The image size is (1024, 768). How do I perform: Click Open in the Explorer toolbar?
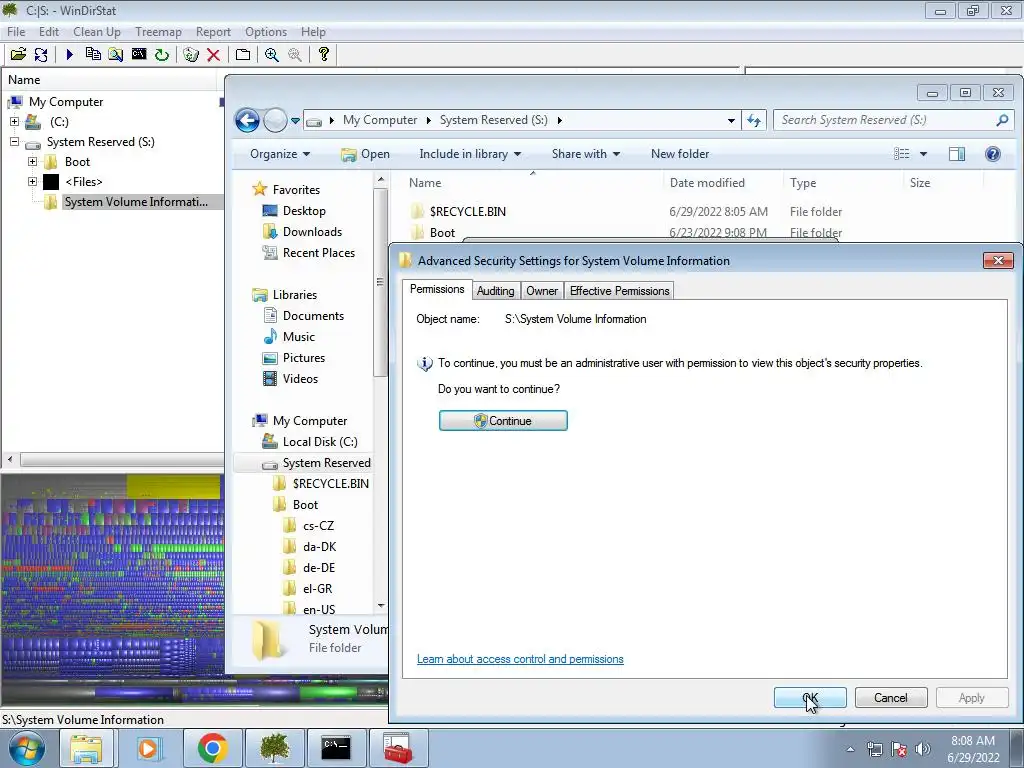(365, 154)
